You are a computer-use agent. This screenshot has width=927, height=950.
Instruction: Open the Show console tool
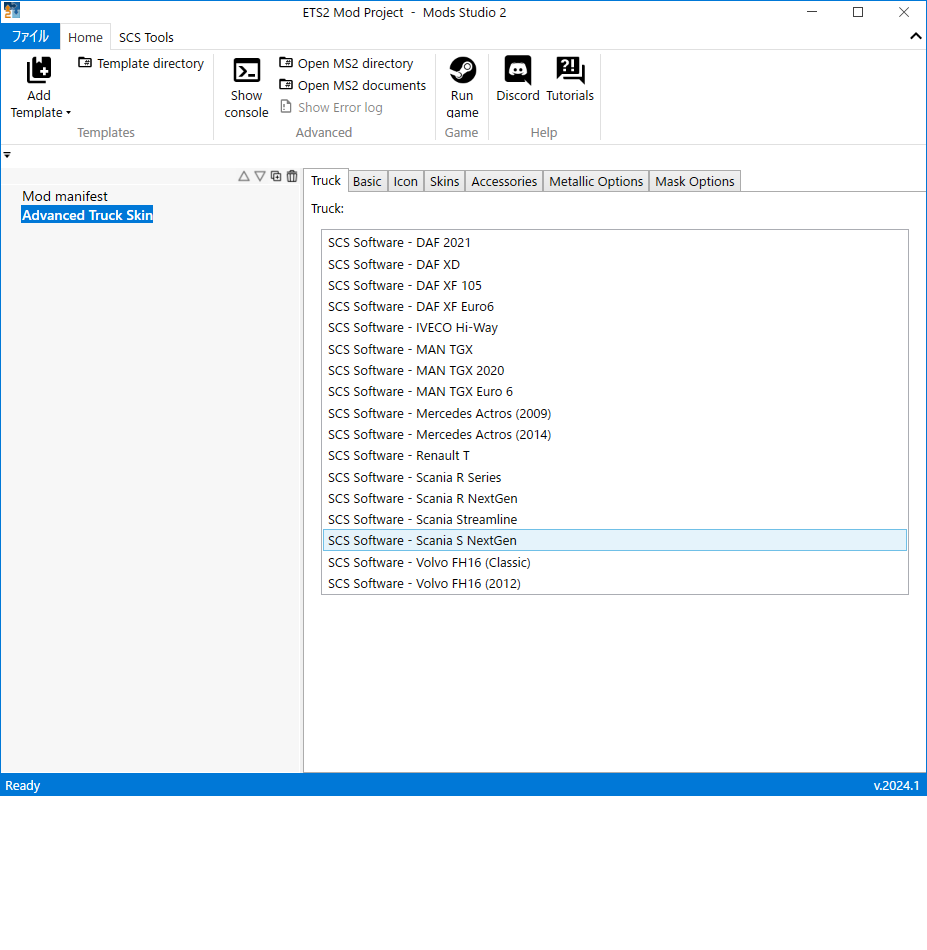pos(246,72)
